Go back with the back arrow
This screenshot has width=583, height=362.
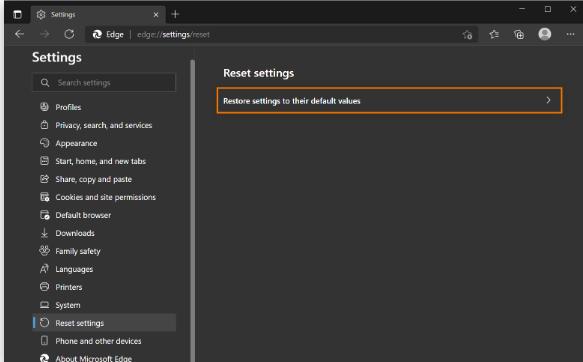click(x=19, y=34)
